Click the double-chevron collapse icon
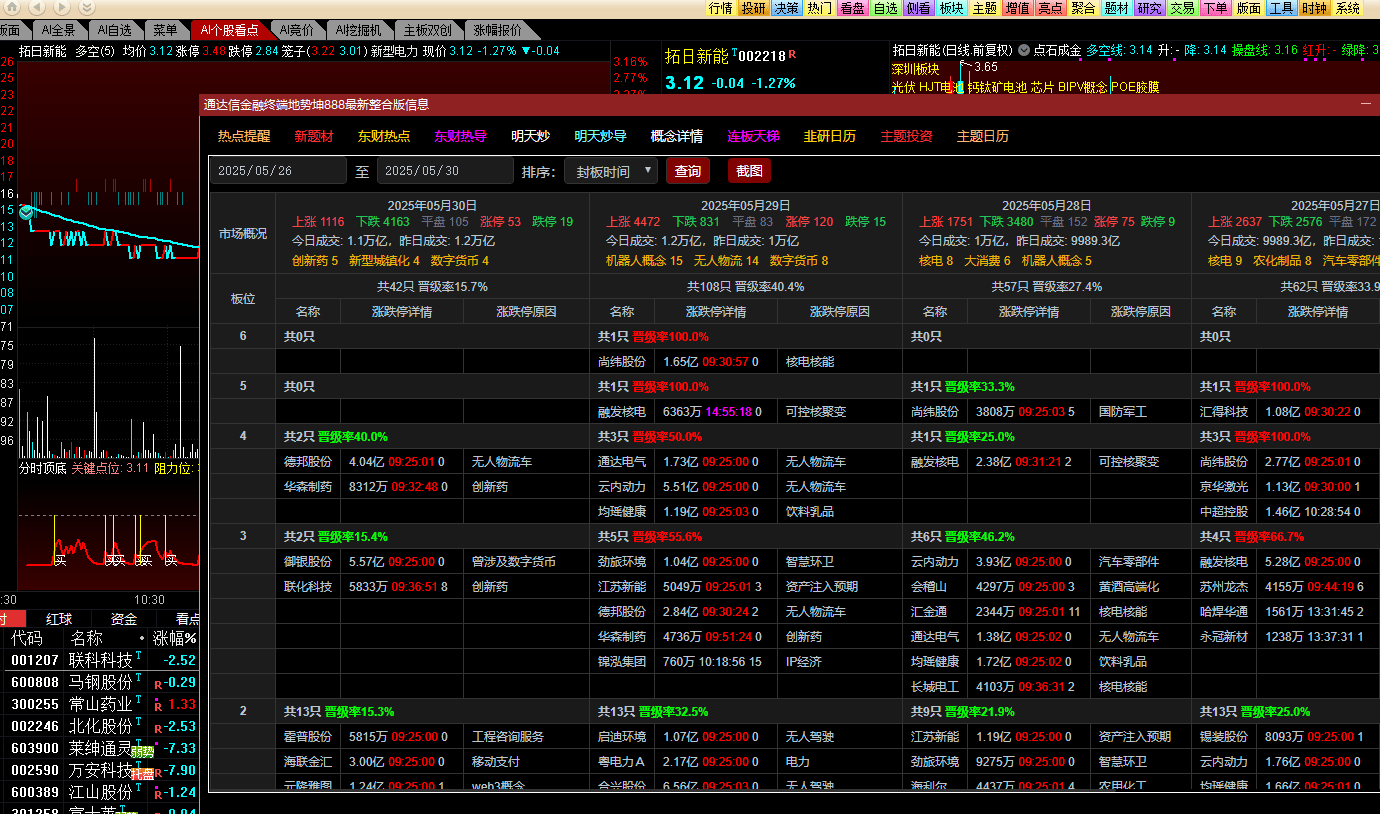This screenshot has height=814, width=1380. coord(84,8)
